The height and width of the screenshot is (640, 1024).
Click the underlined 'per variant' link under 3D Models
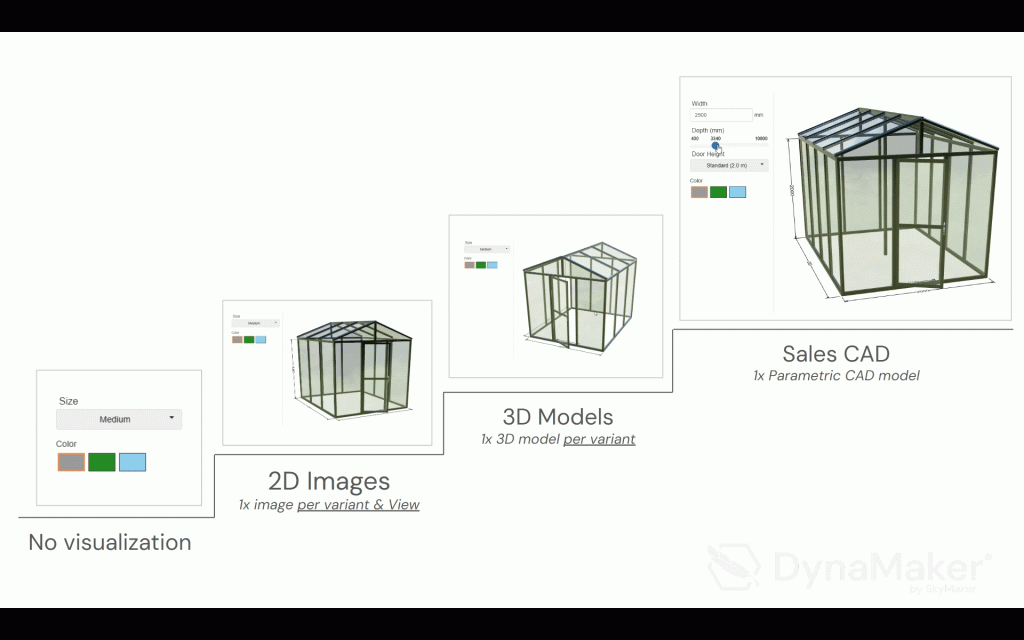point(599,438)
